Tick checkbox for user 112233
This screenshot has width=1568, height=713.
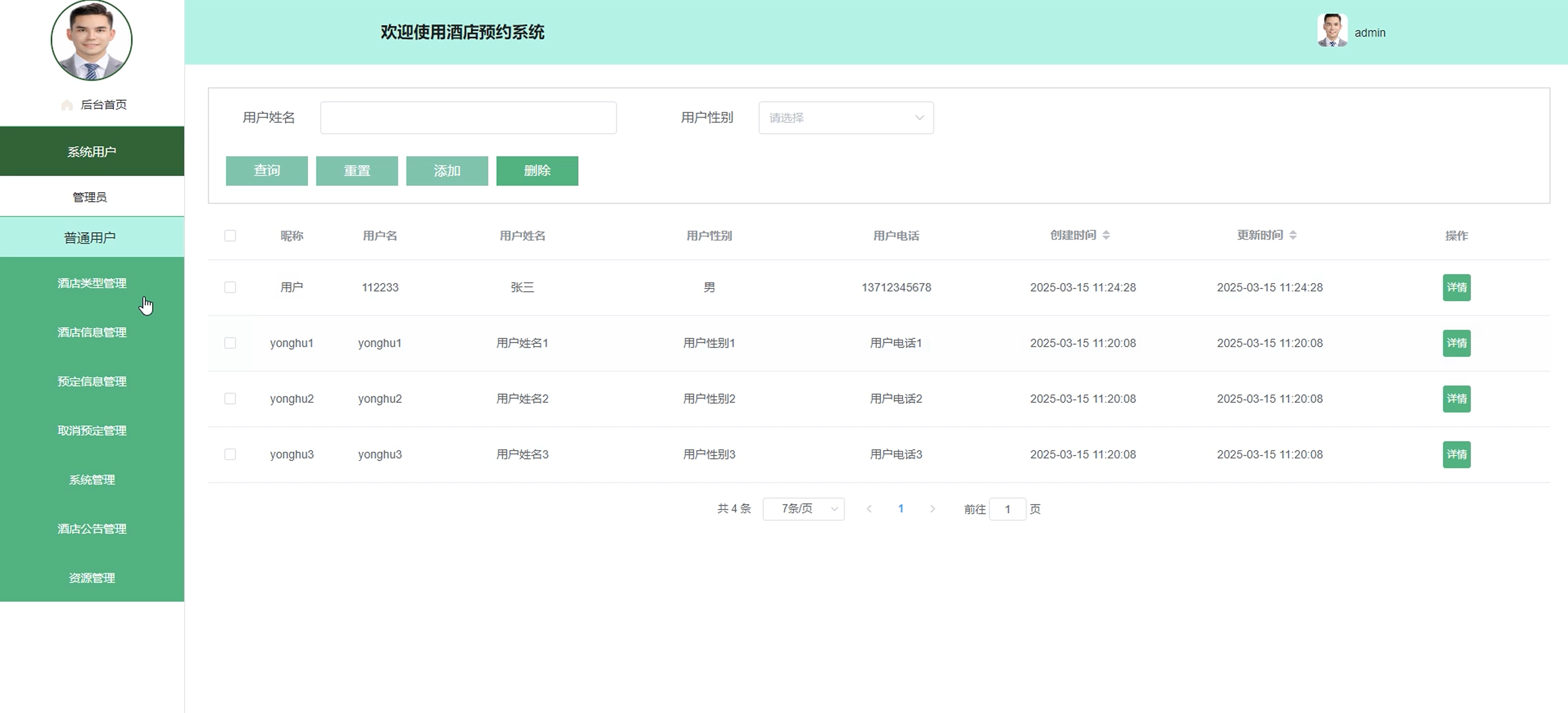pos(230,287)
